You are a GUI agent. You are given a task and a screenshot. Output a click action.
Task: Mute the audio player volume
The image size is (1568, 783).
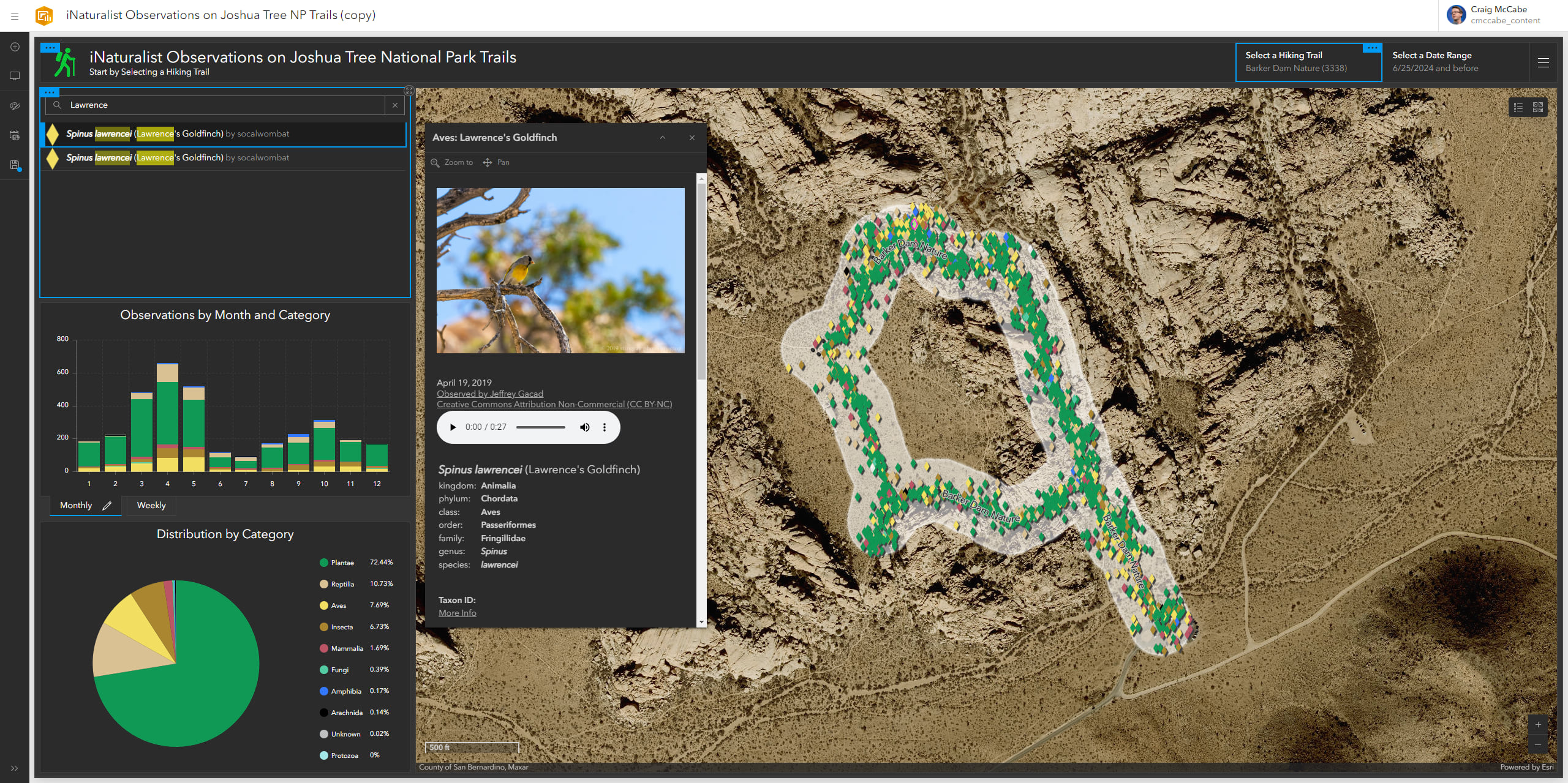(584, 427)
